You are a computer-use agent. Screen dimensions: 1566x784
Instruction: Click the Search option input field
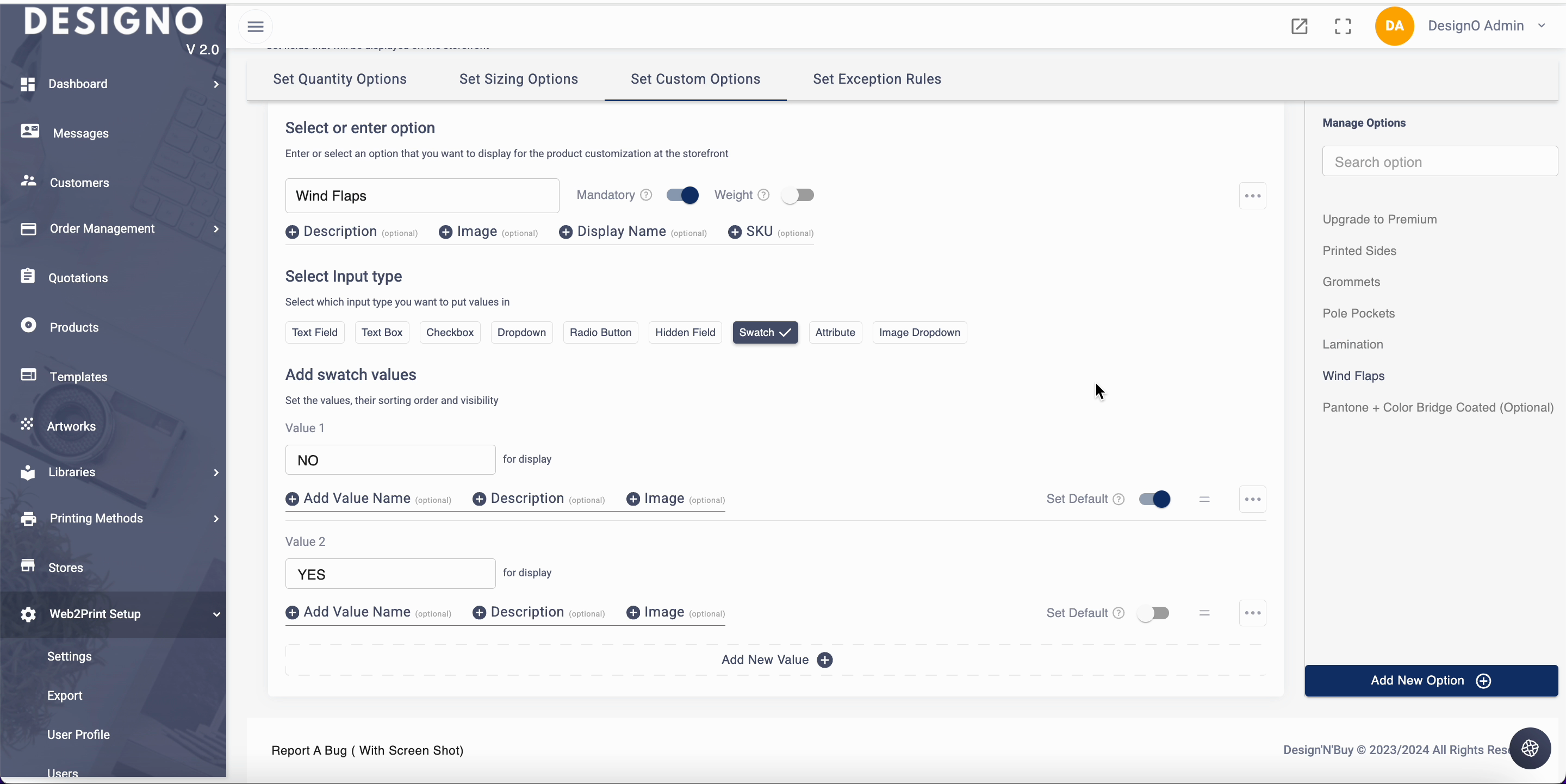pyautogui.click(x=1439, y=161)
